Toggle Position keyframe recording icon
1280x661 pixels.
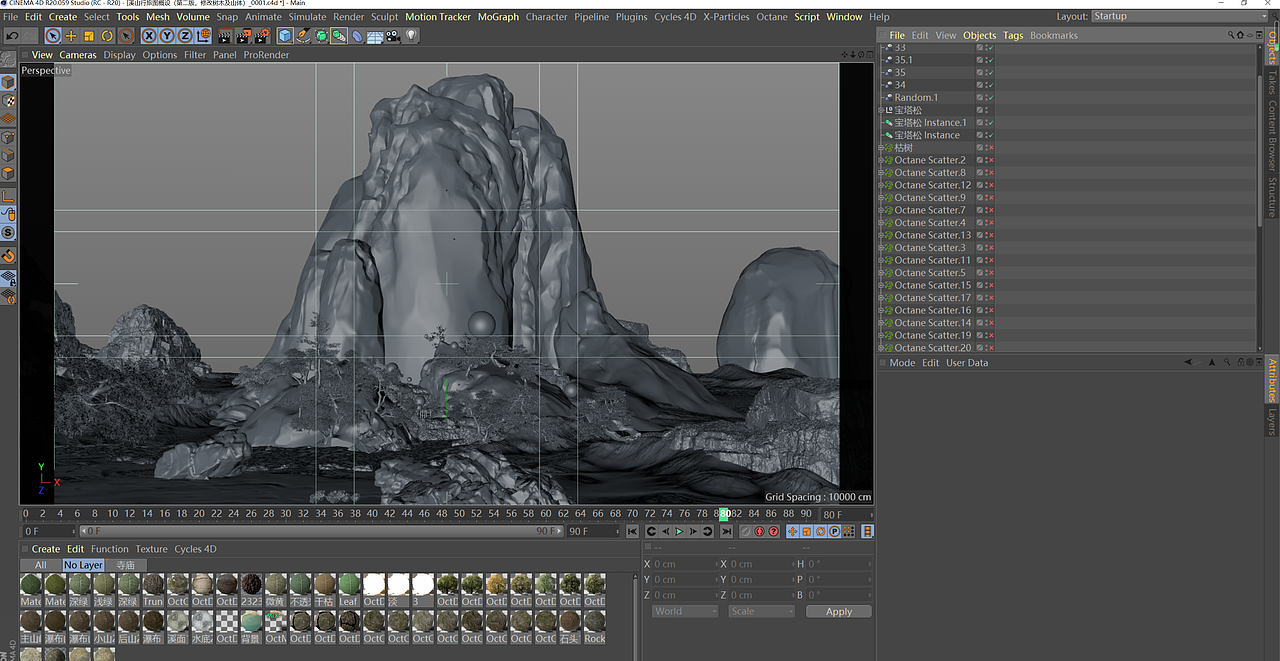pyautogui.click(x=793, y=532)
